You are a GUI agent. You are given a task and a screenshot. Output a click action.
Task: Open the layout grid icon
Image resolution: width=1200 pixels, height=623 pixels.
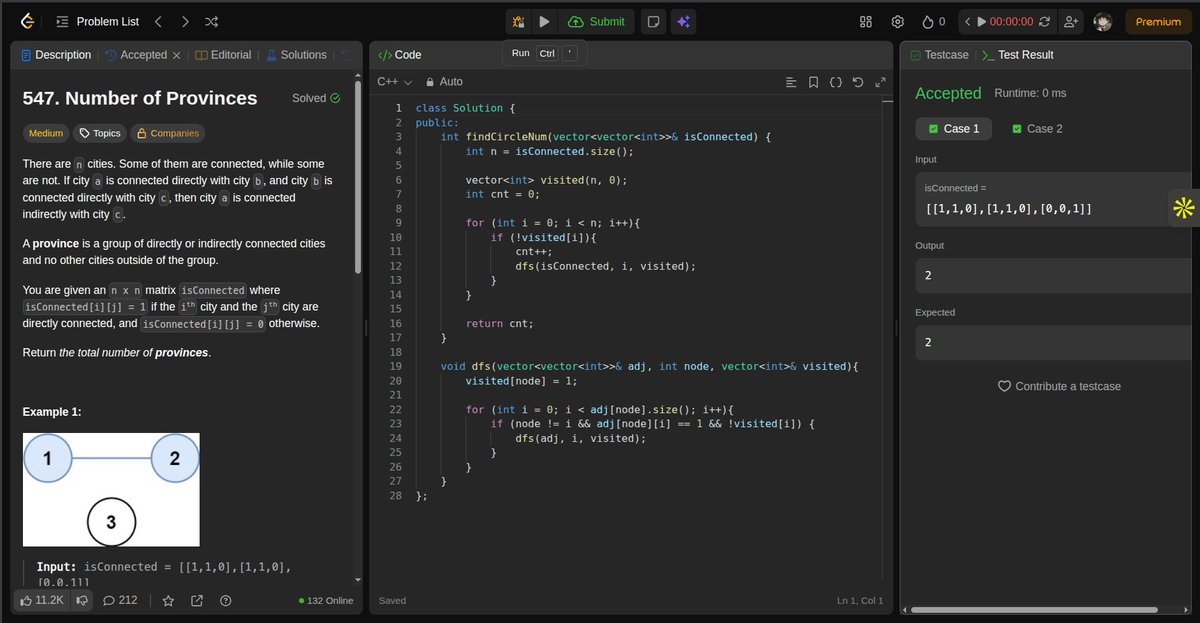tap(866, 21)
